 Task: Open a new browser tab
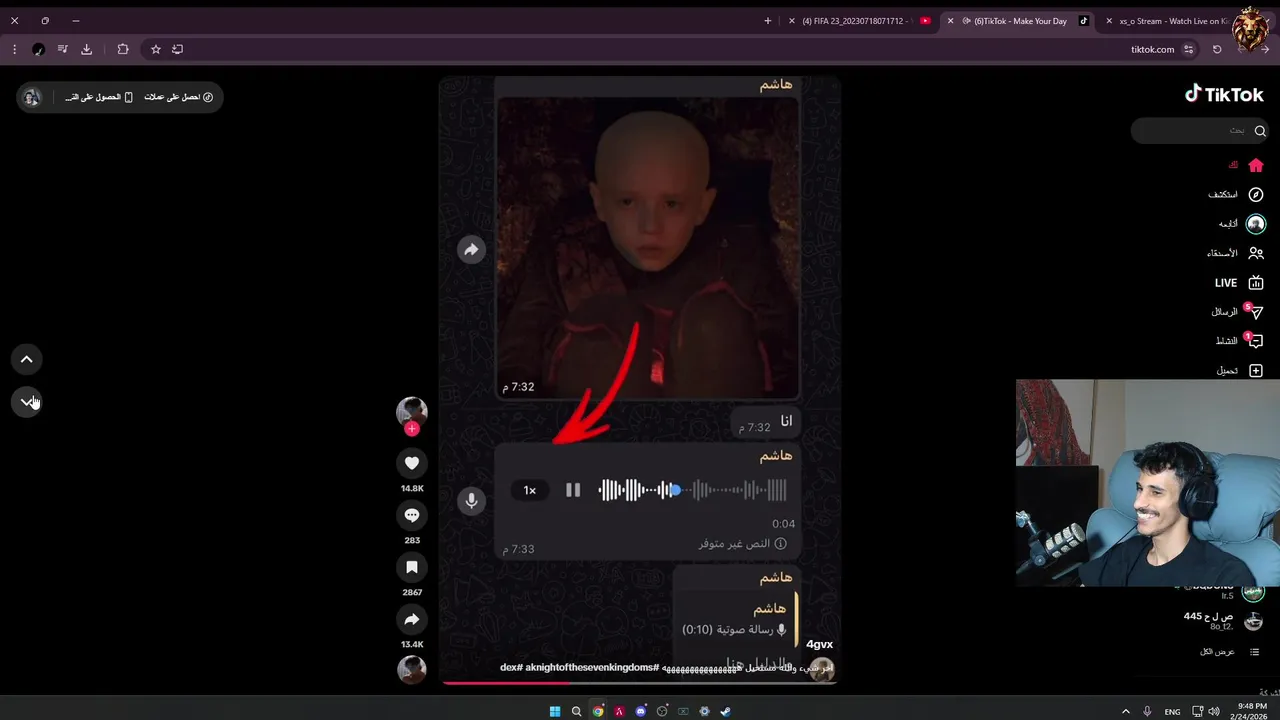point(768,21)
